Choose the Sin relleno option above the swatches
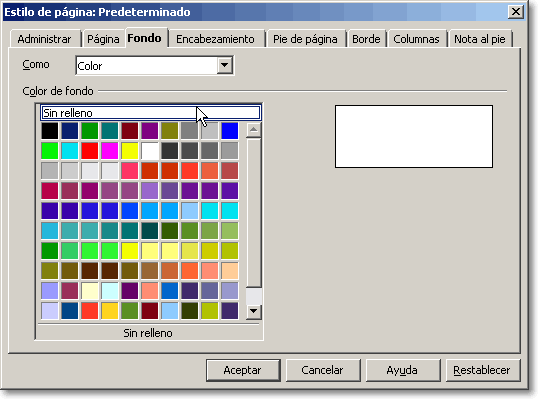 (x=151, y=113)
